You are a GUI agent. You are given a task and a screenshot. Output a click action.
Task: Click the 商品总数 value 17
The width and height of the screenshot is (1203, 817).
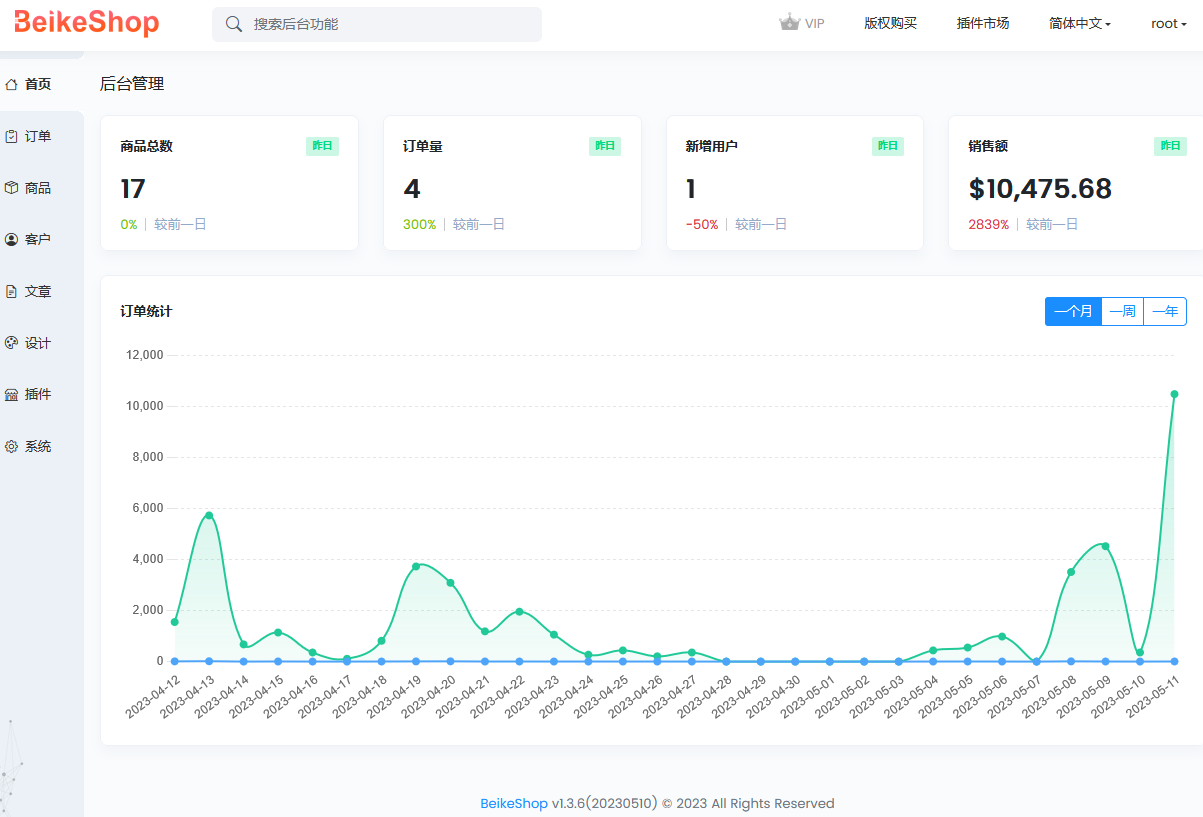click(133, 189)
